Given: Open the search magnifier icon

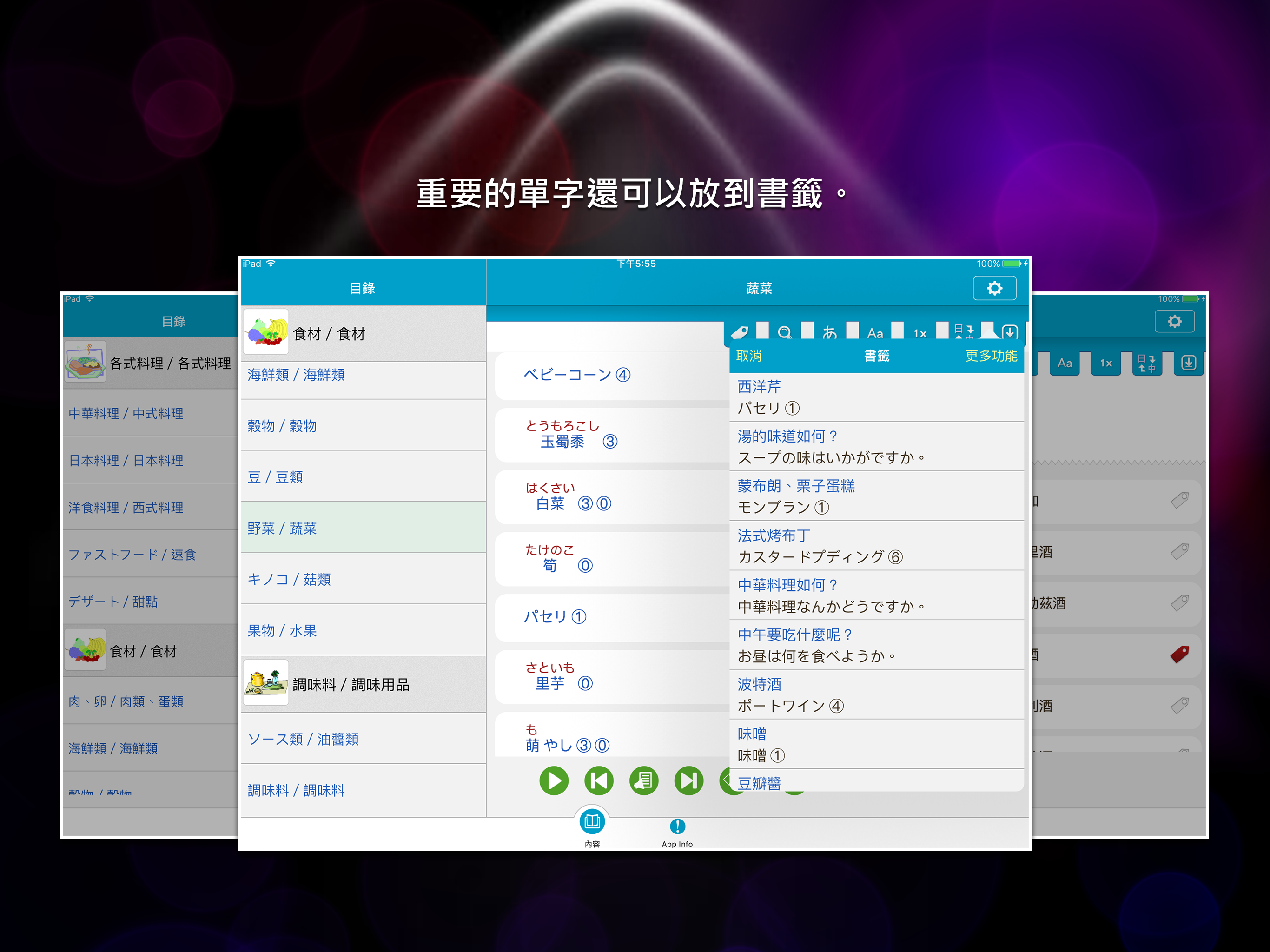Looking at the screenshot, I should pos(785,332).
